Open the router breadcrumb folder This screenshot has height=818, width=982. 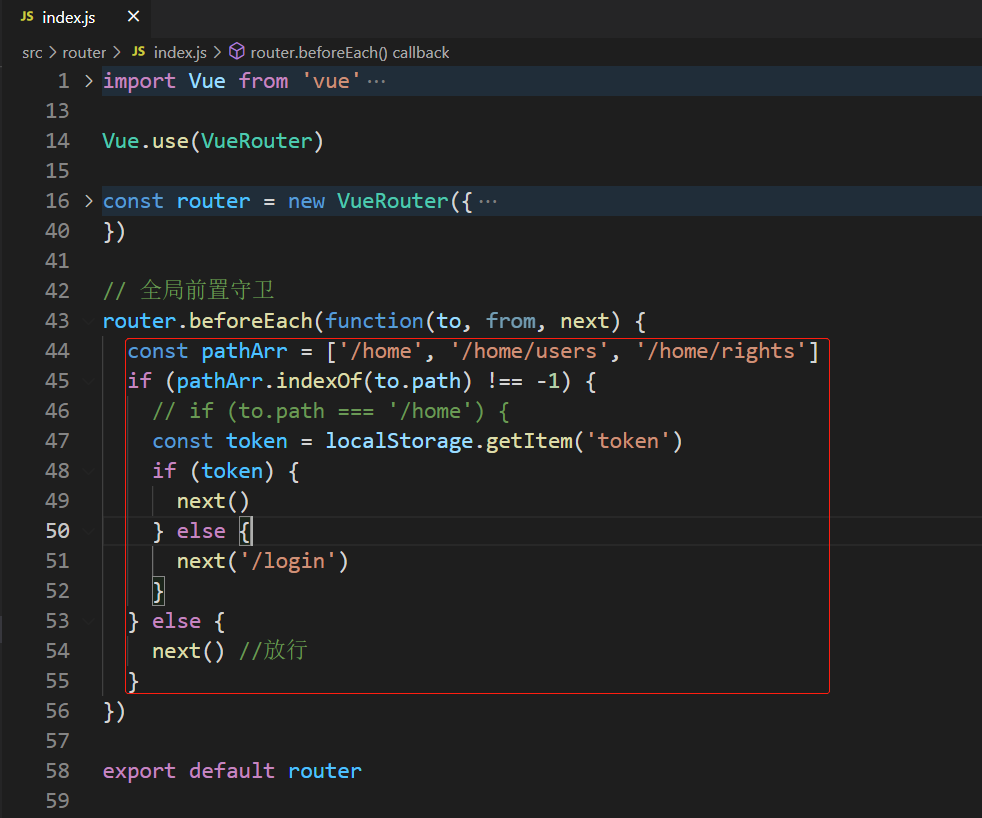pos(84,53)
